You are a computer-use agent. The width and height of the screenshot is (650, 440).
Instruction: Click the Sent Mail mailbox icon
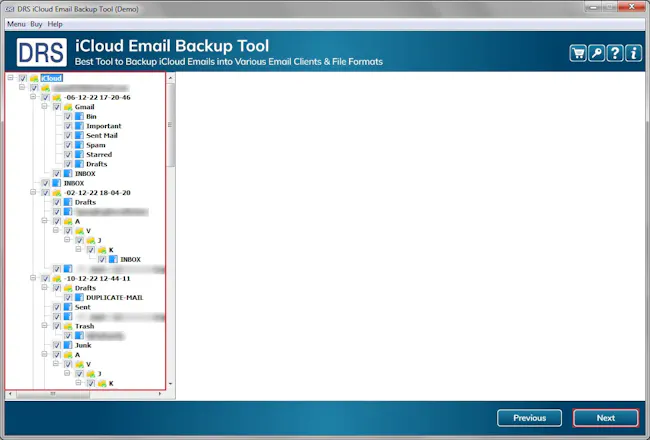[x=79, y=135]
